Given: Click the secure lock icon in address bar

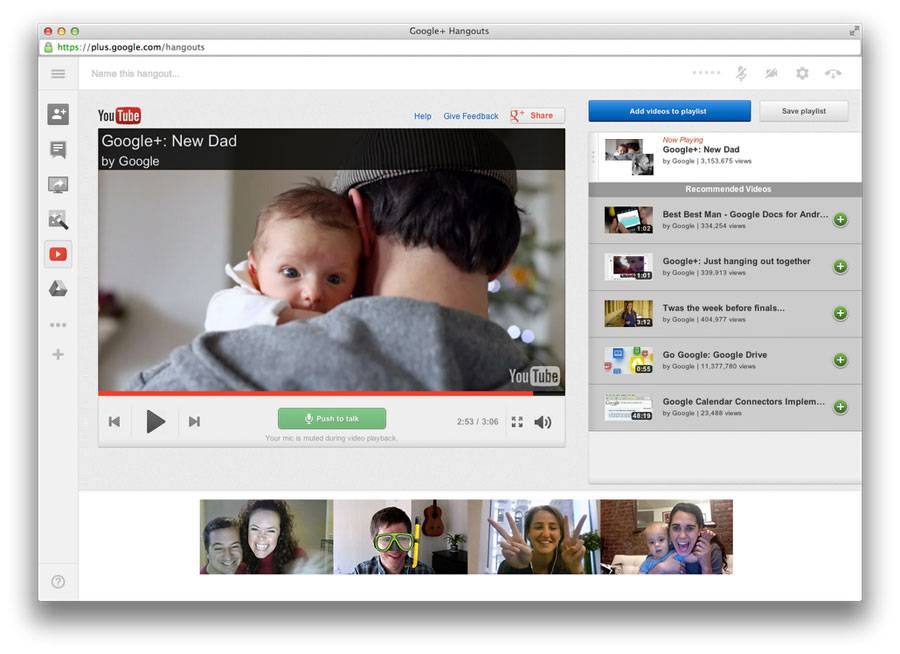Looking at the screenshot, I should (48, 47).
